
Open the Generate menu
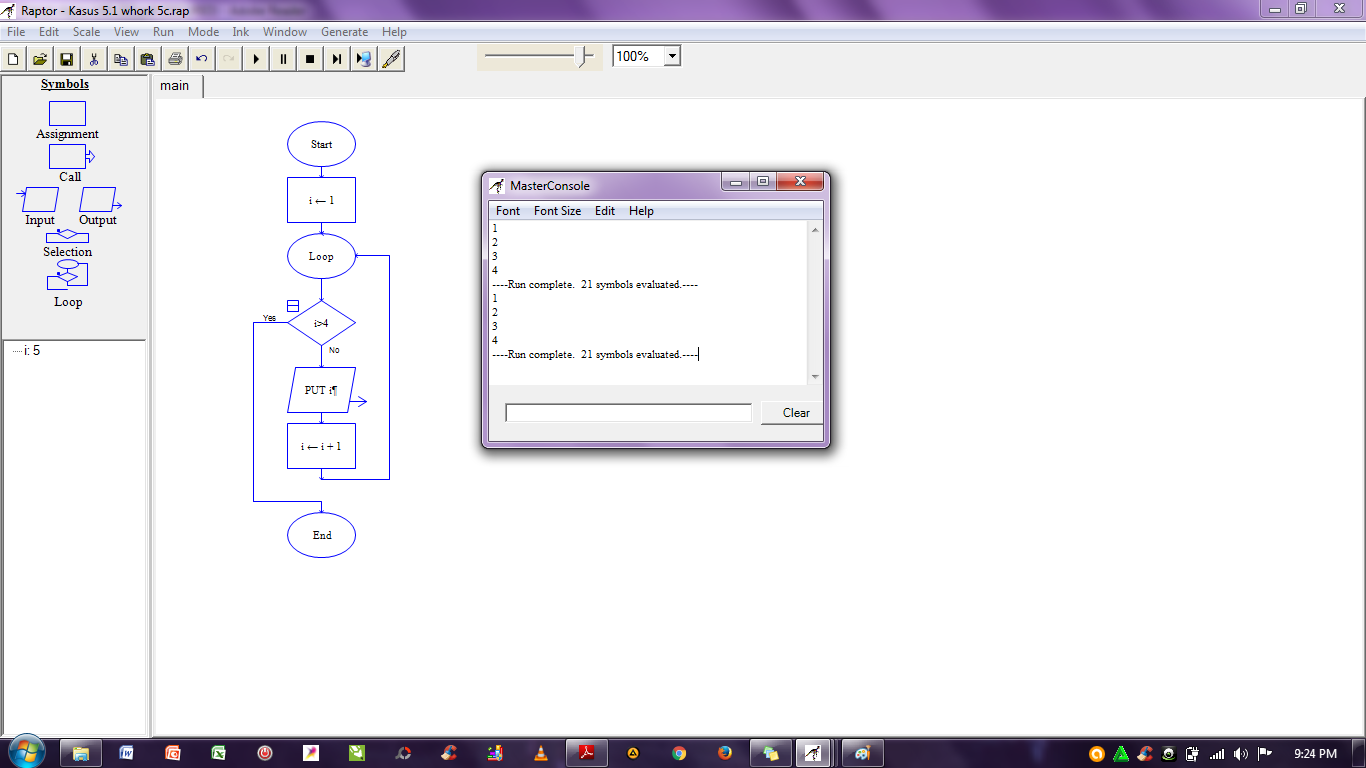344,32
